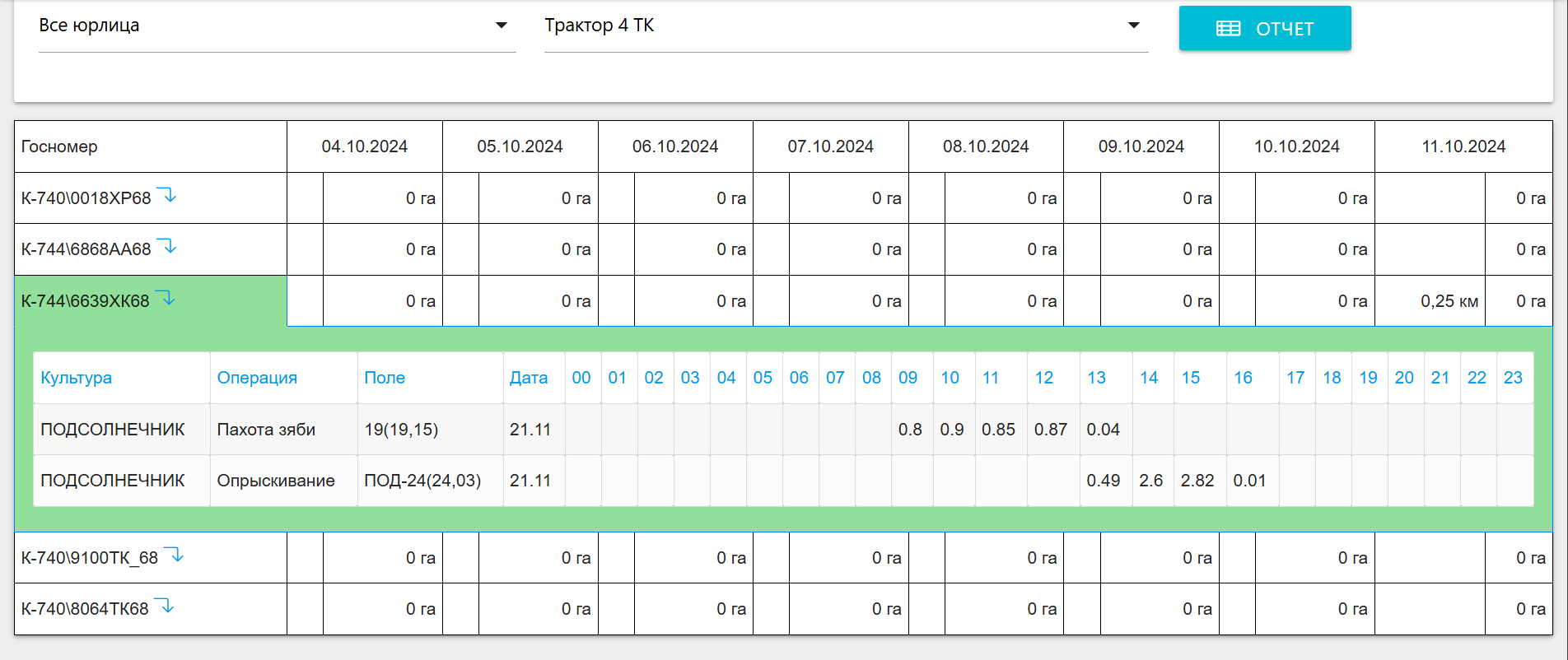This screenshot has width=1568, height=660.
Task: Expand row K-740\0018XP68 arrow icon
Action: click(x=167, y=196)
